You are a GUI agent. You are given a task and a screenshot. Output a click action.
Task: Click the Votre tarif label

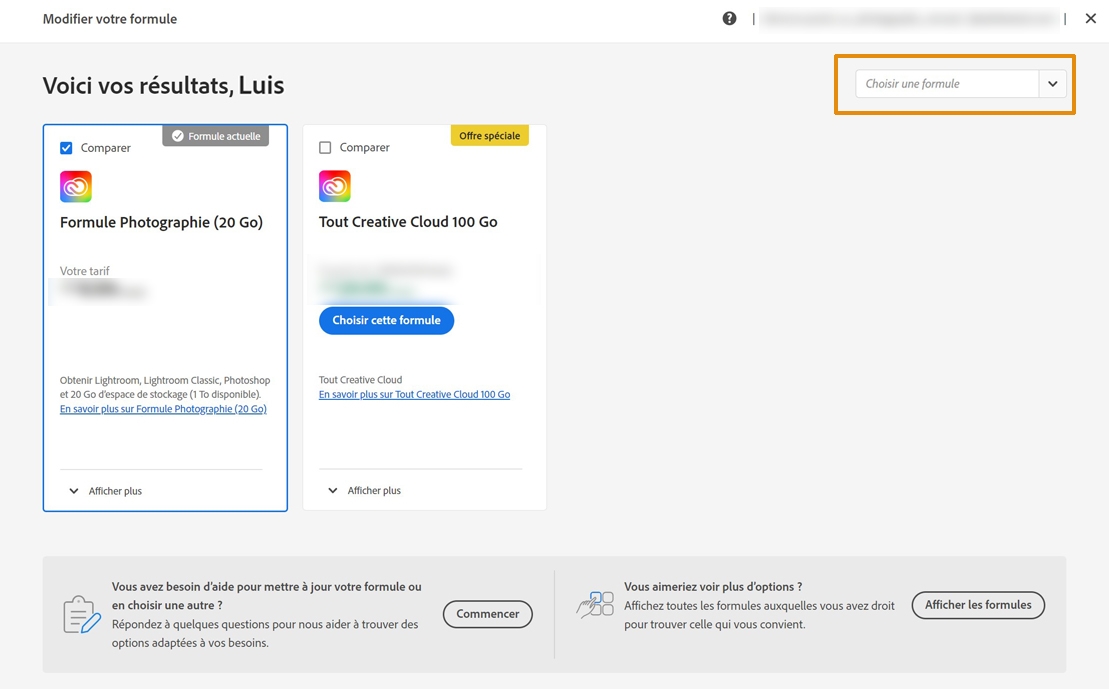(85, 271)
